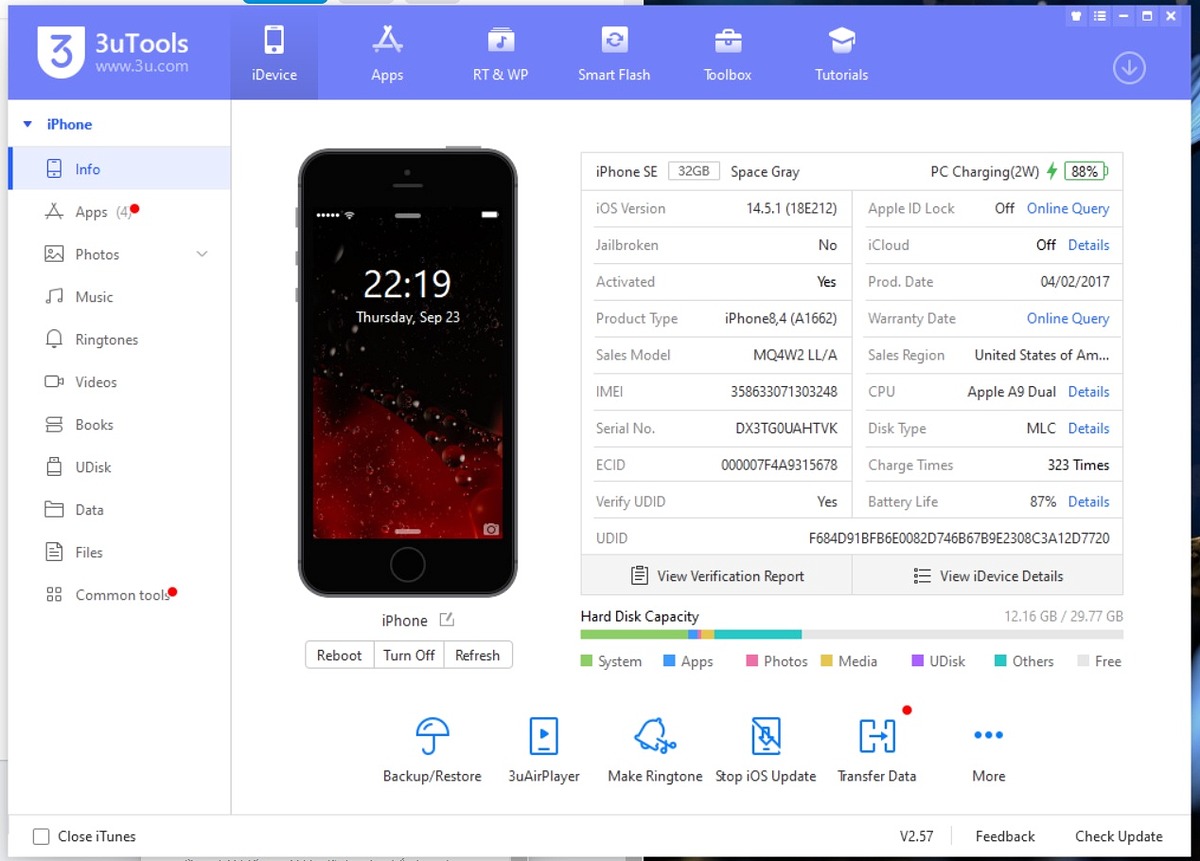1200x861 pixels.
Task: Click the 32GB storage badge
Action: tap(694, 171)
